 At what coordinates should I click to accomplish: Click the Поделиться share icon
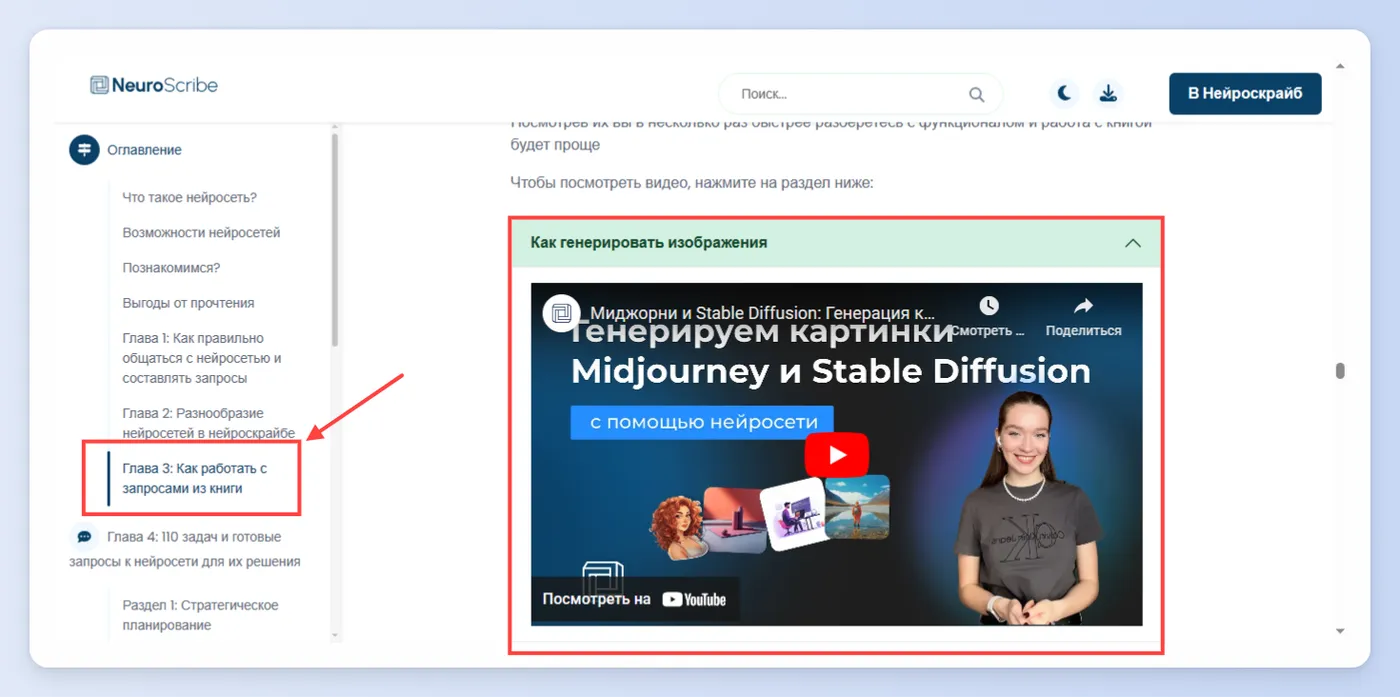tap(1083, 306)
